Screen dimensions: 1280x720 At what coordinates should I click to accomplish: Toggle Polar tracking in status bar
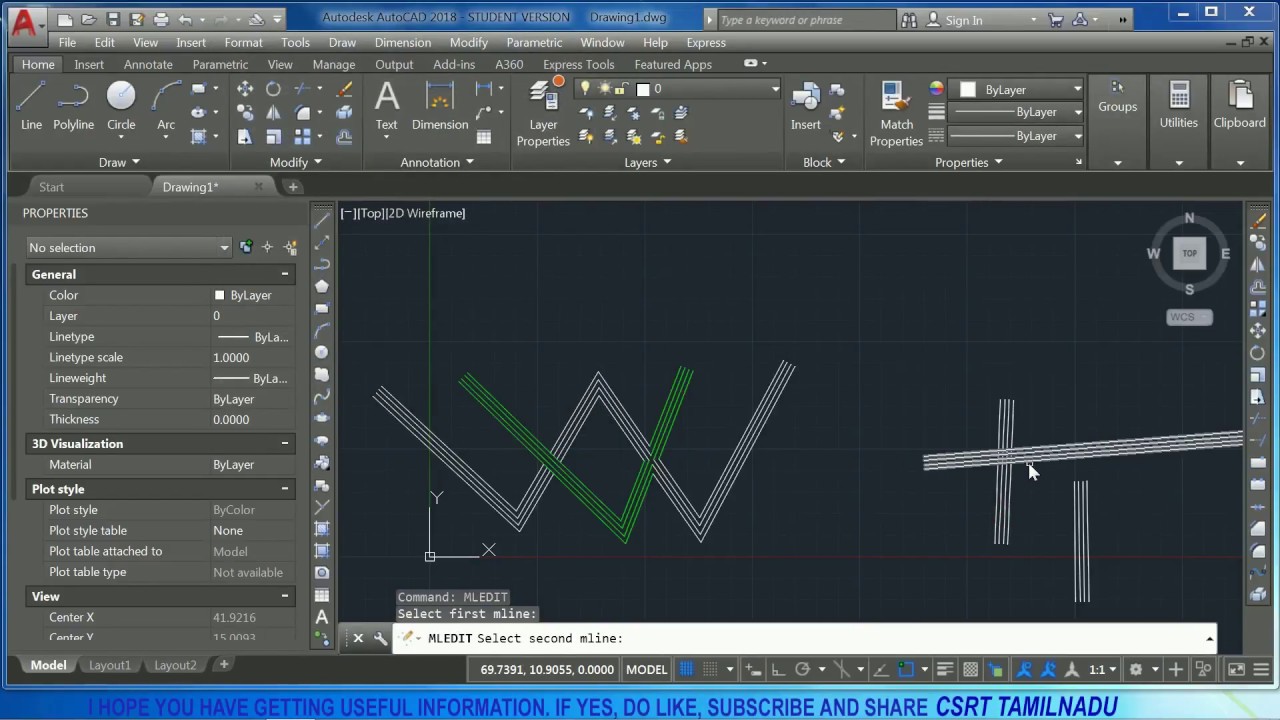802,669
